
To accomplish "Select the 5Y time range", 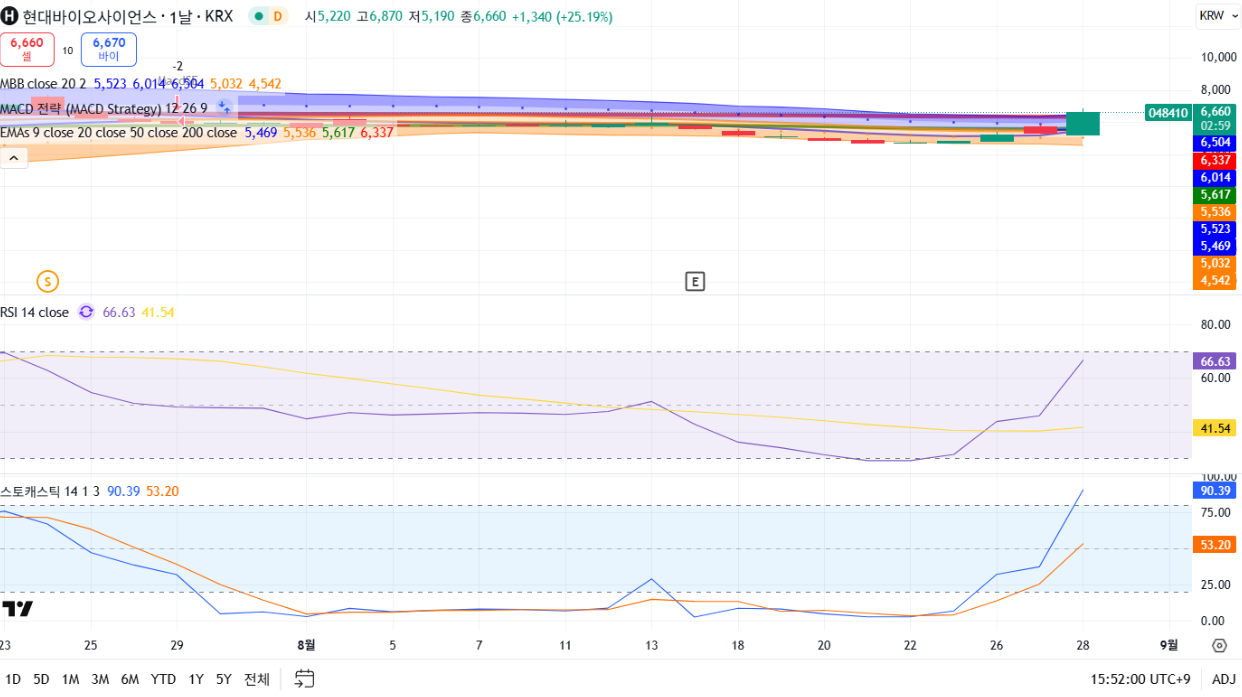I will point(224,679).
